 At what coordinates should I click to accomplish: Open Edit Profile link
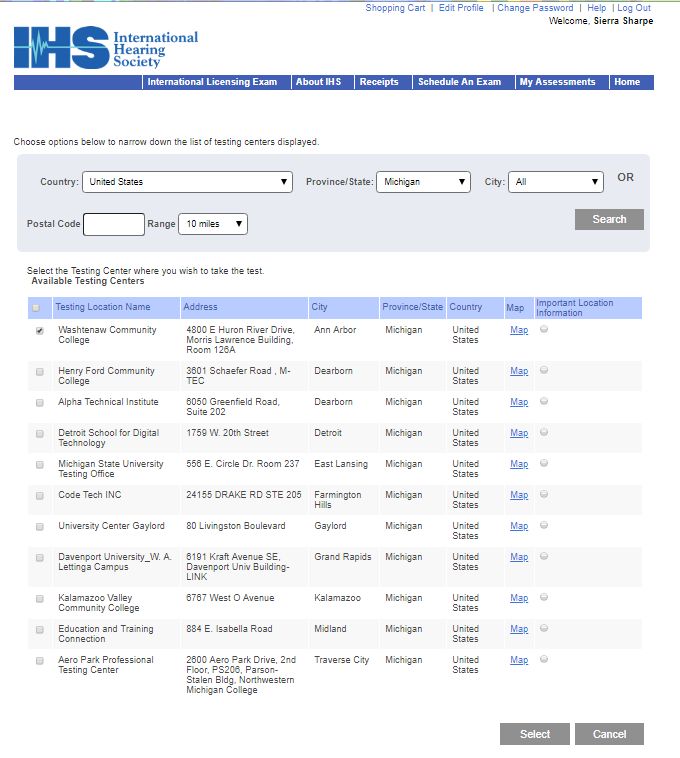461,8
